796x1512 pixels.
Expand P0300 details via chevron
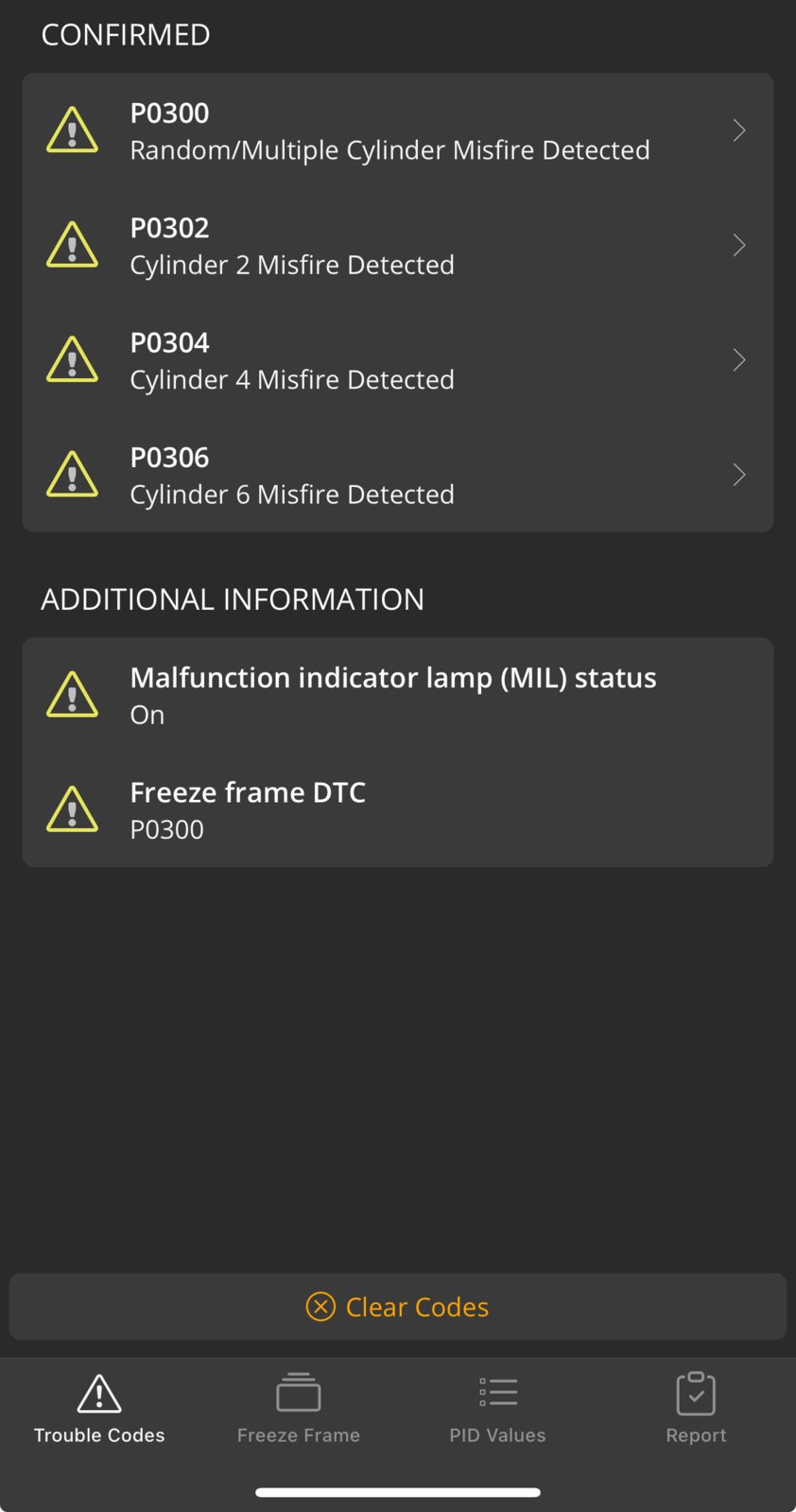(x=739, y=130)
